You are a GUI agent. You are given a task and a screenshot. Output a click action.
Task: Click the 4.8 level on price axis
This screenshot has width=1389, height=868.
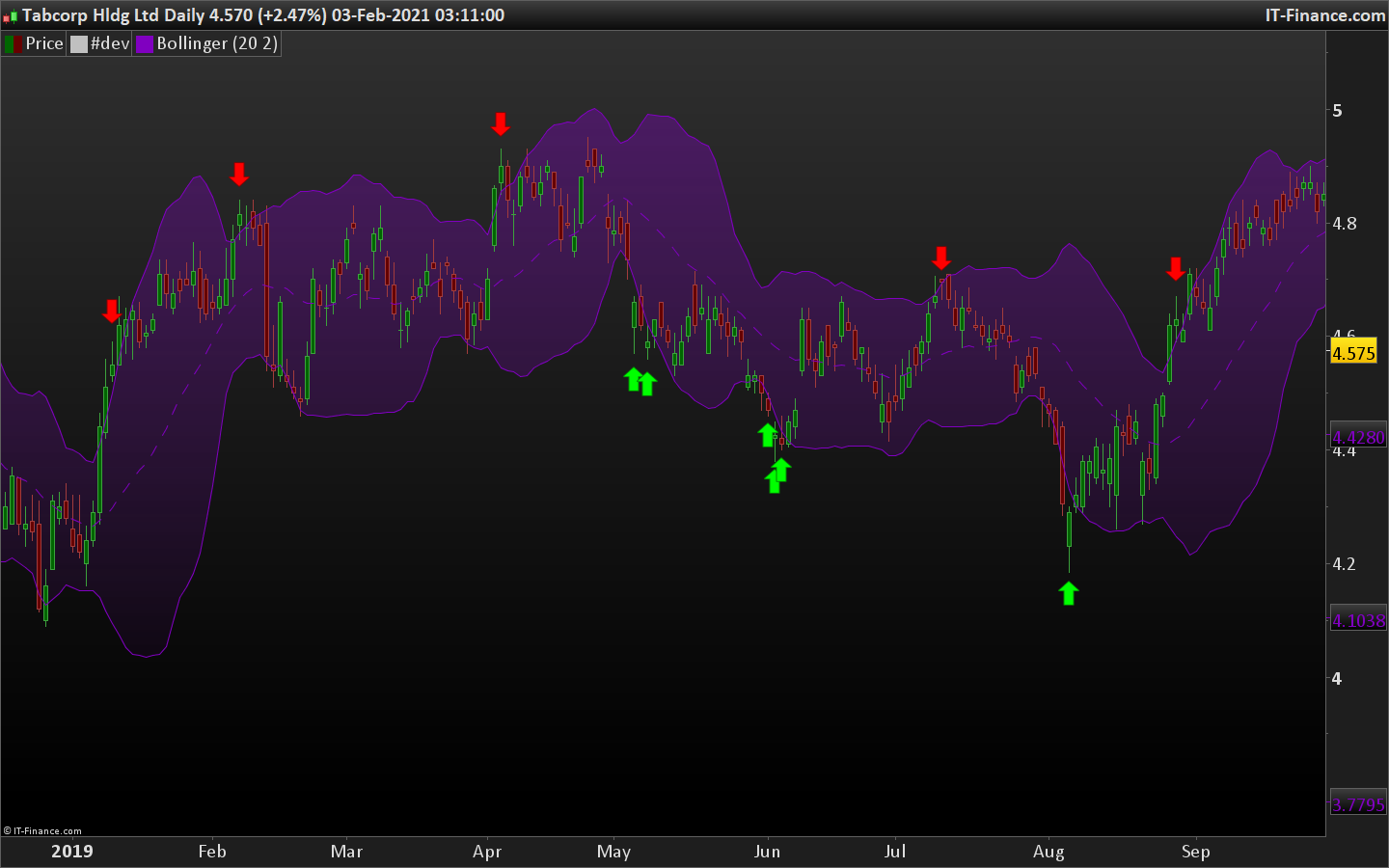coord(1344,224)
